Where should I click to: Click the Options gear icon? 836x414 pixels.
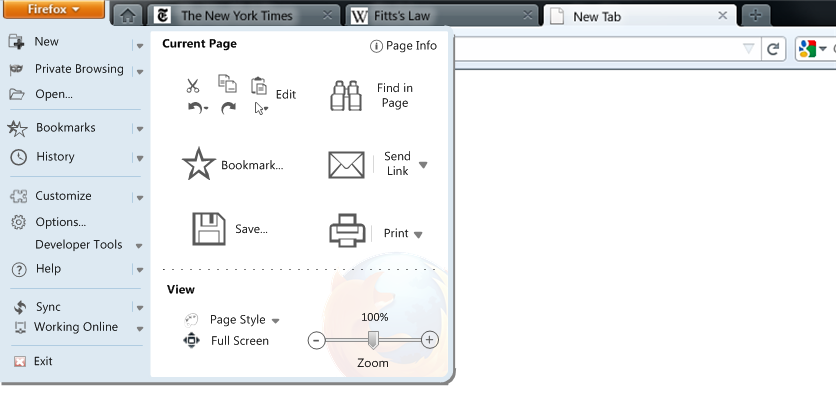click(x=19, y=222)
